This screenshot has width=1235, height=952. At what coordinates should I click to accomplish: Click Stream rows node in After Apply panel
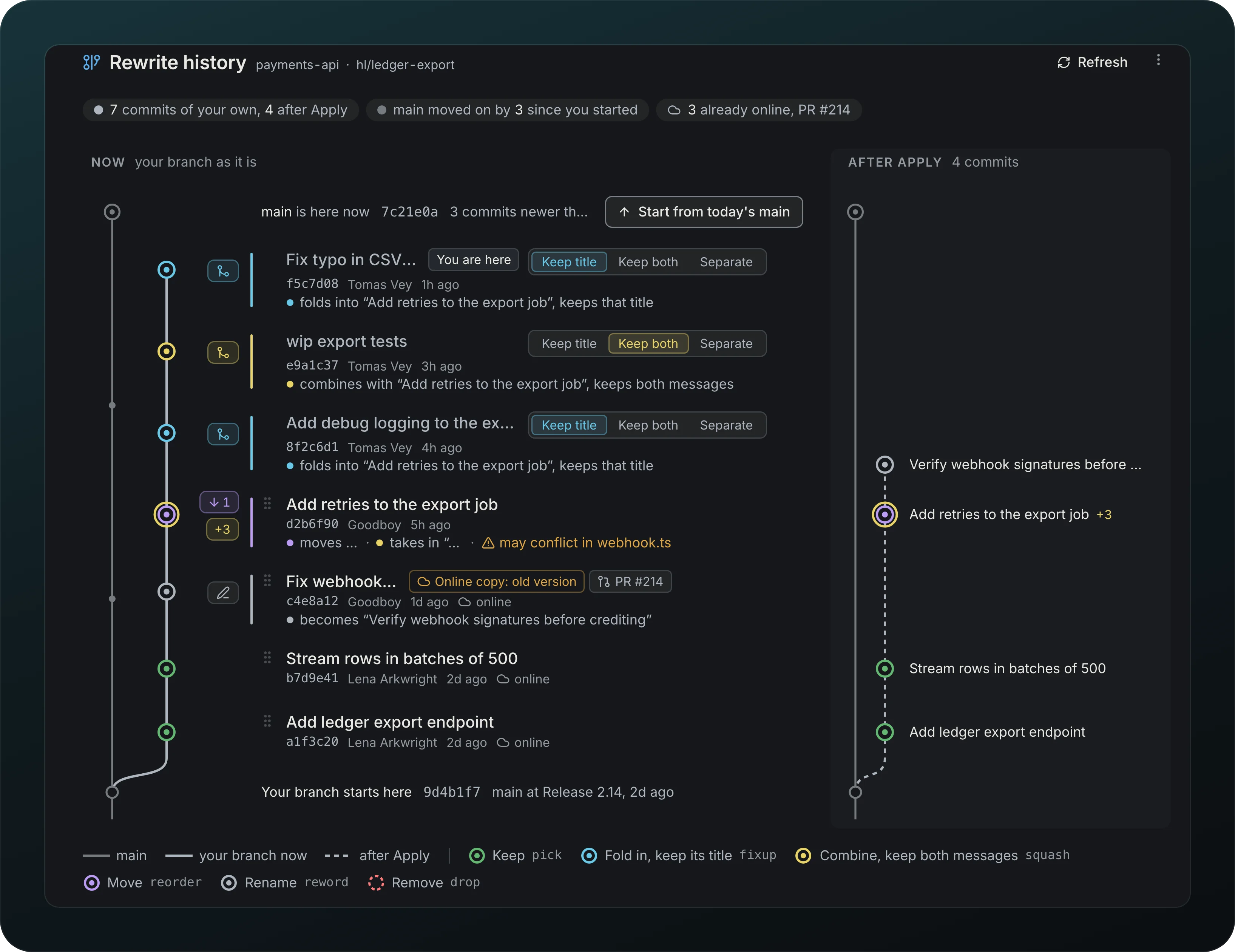pyautogui.click(x=885, y=669)
